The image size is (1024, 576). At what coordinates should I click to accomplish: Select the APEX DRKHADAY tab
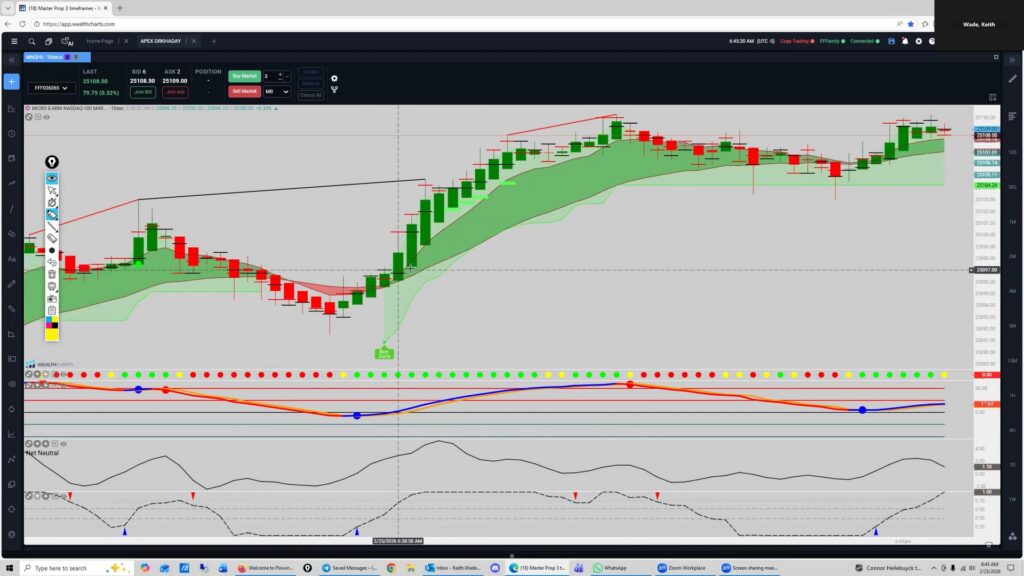click(x=160, y=41)
